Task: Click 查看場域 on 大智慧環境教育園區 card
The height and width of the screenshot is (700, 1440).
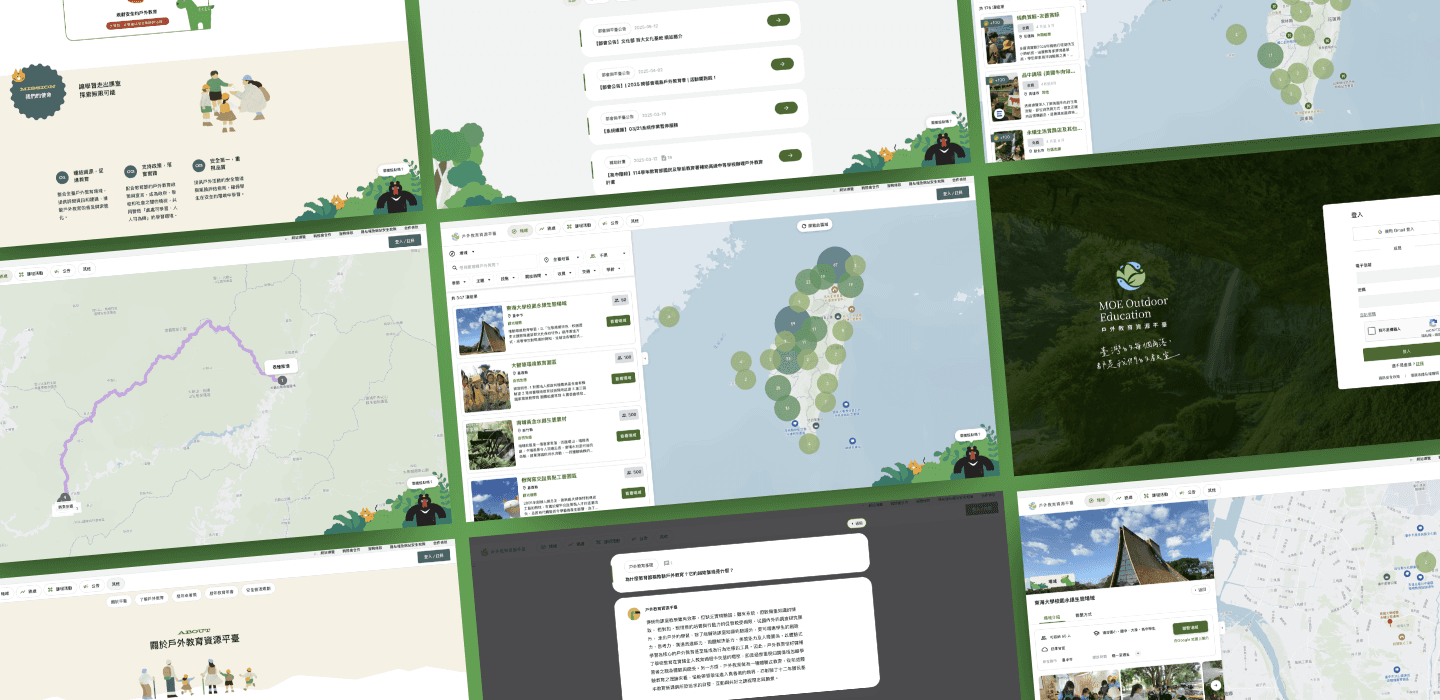Action: tap(624, 378)
